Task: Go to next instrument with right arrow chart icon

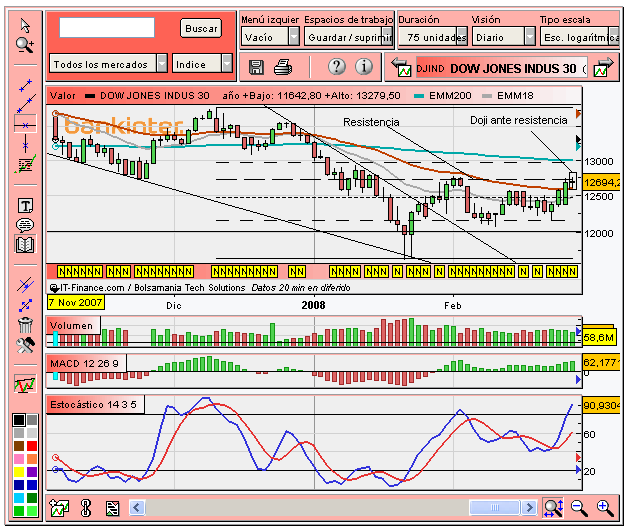Action: [x=604, y=67]
